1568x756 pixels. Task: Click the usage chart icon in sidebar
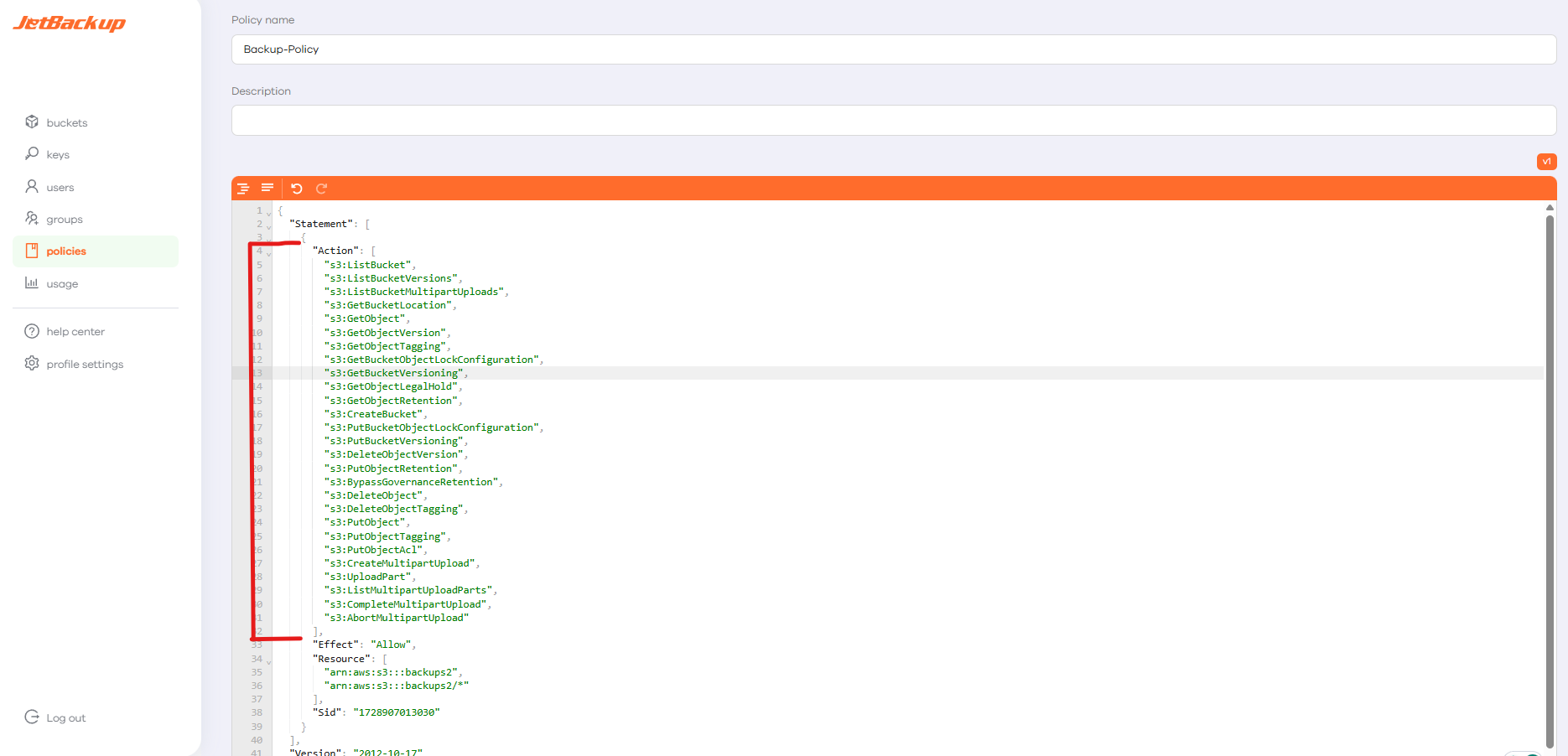point(32,283)
